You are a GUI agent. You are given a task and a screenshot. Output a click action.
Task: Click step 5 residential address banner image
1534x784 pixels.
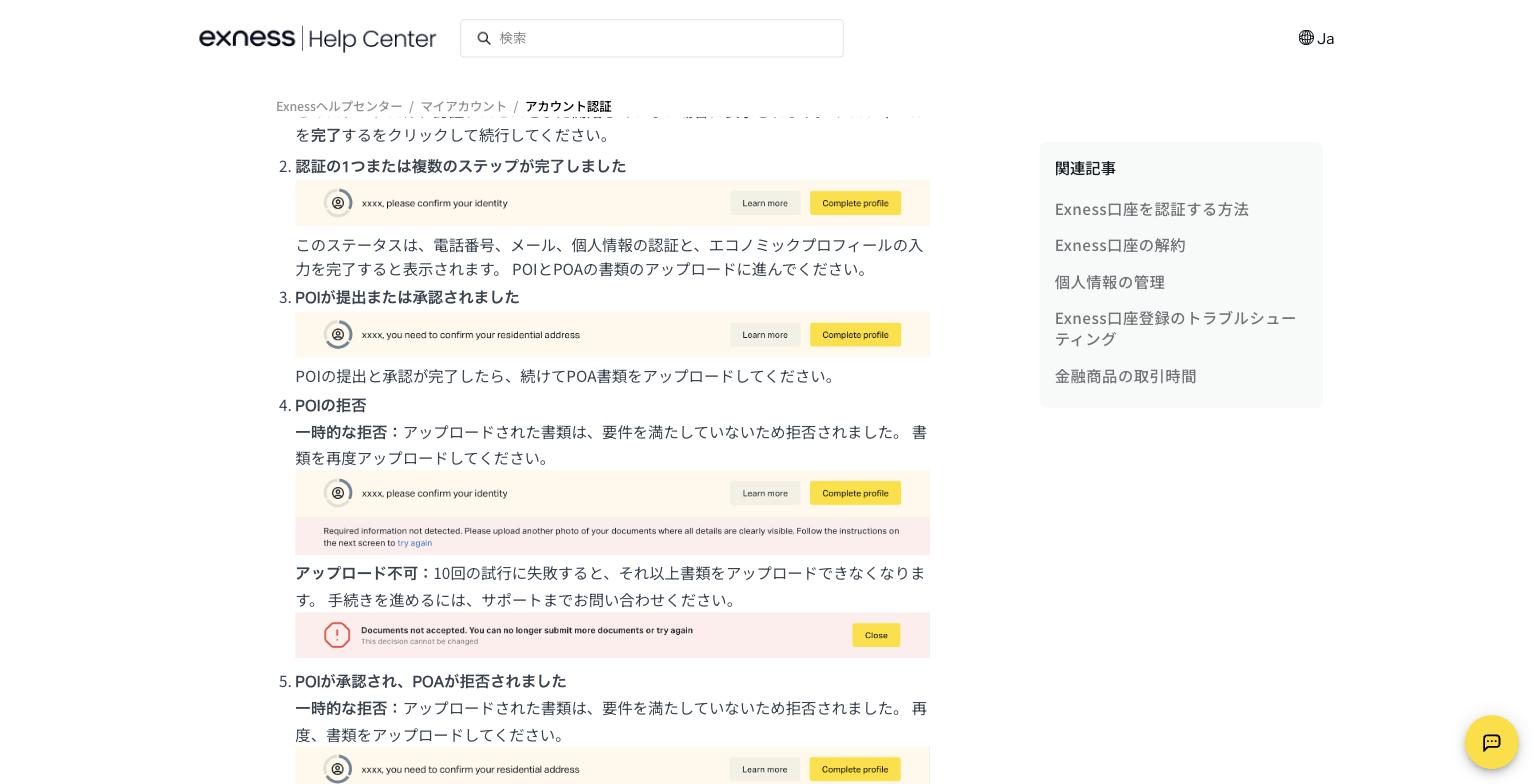click(x=612, y=766)
